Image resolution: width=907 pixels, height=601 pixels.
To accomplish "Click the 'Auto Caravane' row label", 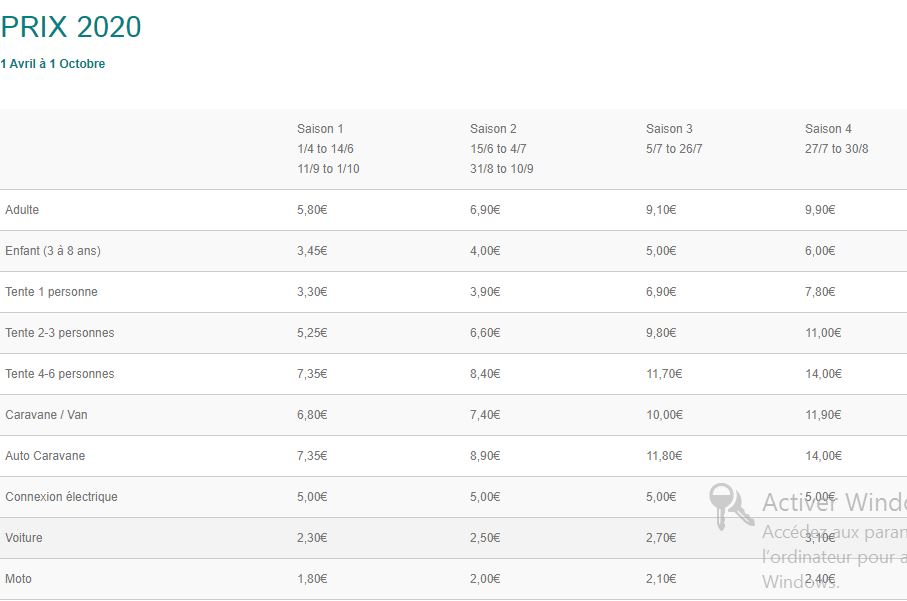I will (x=45, y=456).
